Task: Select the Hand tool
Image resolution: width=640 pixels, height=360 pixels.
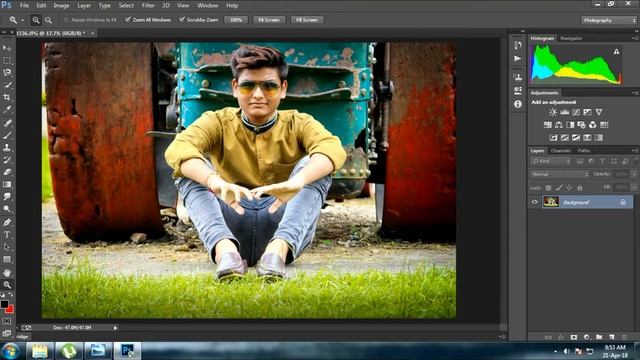Action: pos(7,272)
